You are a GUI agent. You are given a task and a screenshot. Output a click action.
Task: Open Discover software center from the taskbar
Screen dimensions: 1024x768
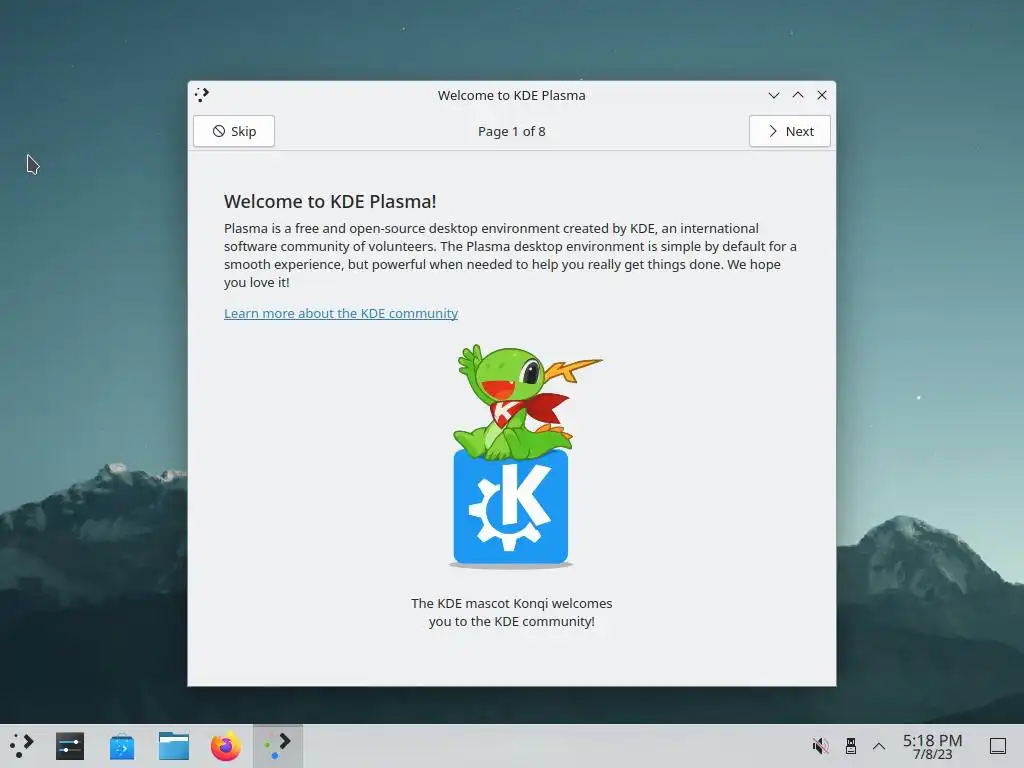122,746
